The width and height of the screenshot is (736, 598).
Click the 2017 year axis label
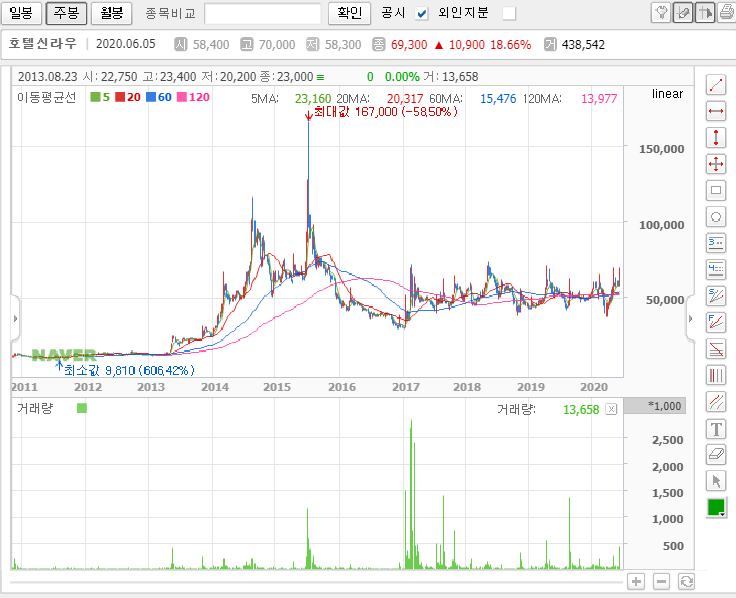click(406, 387)
